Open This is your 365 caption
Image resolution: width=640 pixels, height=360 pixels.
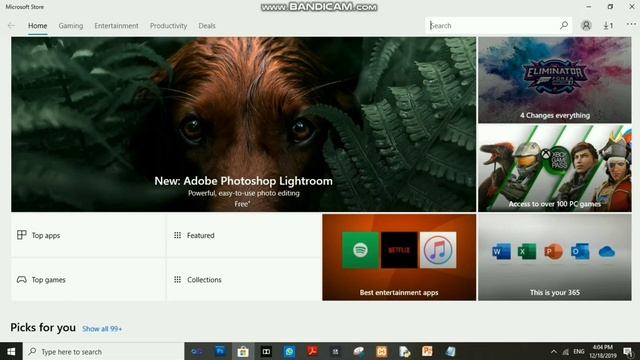point(555,292)
